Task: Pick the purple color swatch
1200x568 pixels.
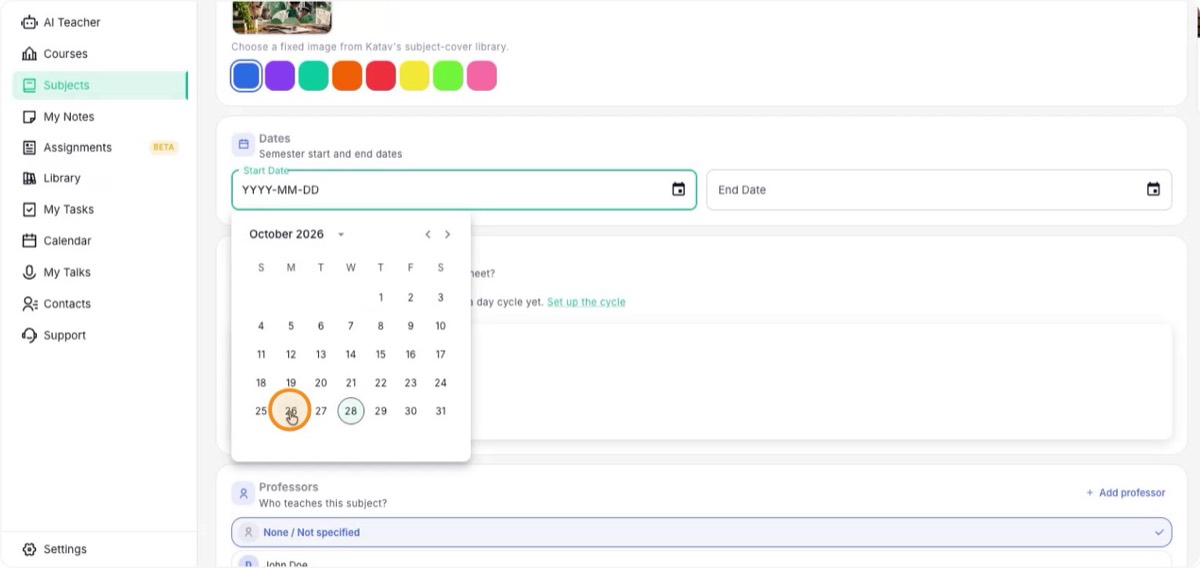Action: pyautogui.click(x=280, y=76)
